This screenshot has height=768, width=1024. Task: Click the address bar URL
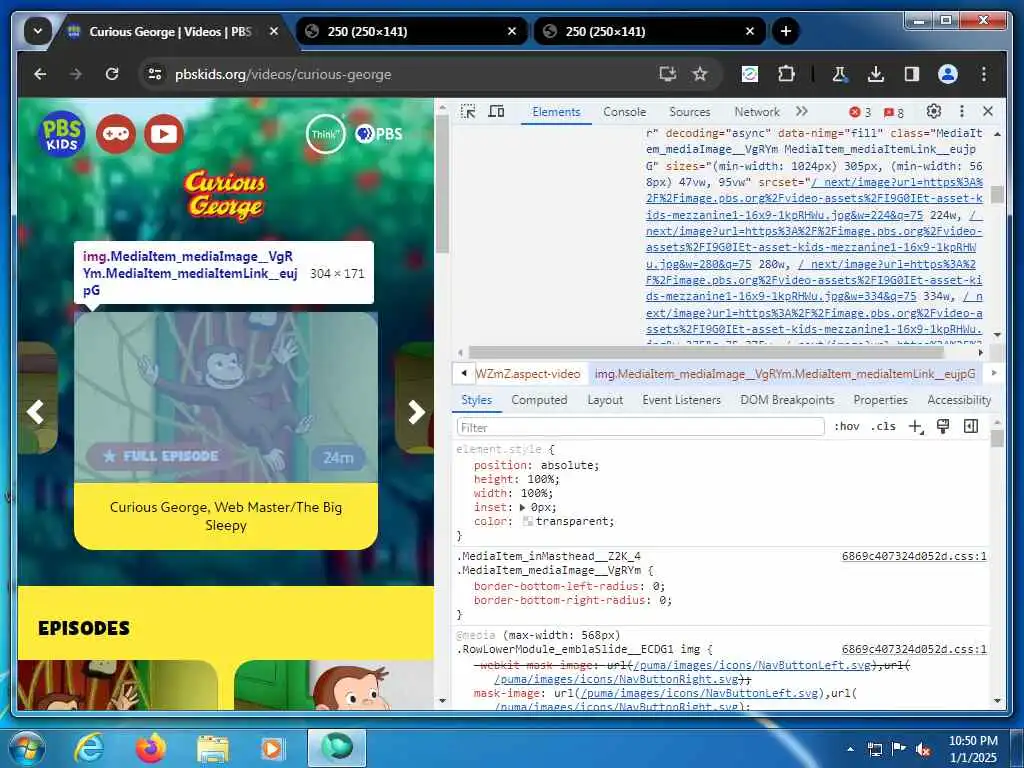point(283,74)
